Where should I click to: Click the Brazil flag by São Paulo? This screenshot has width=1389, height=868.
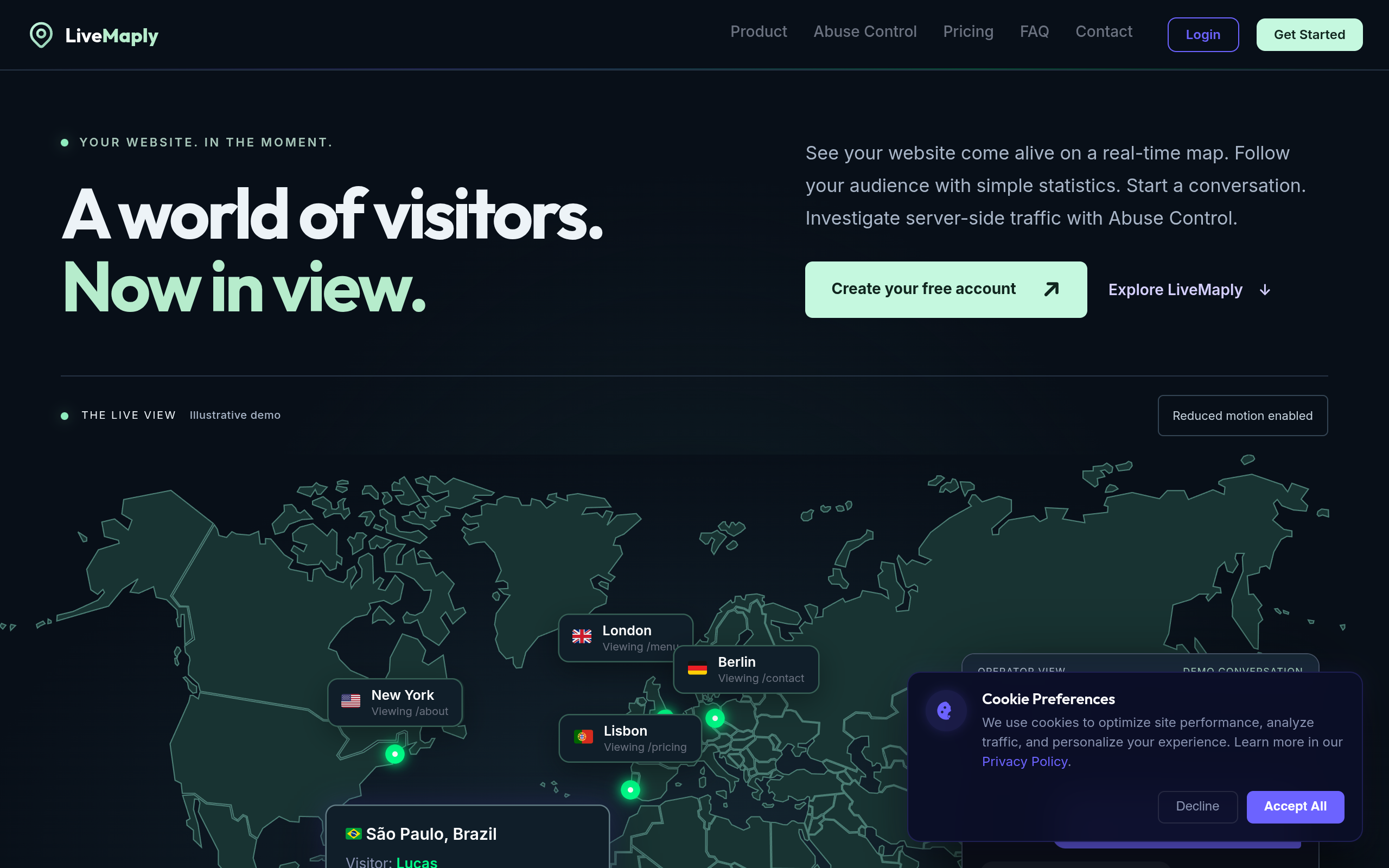click(x=354, y=834)
